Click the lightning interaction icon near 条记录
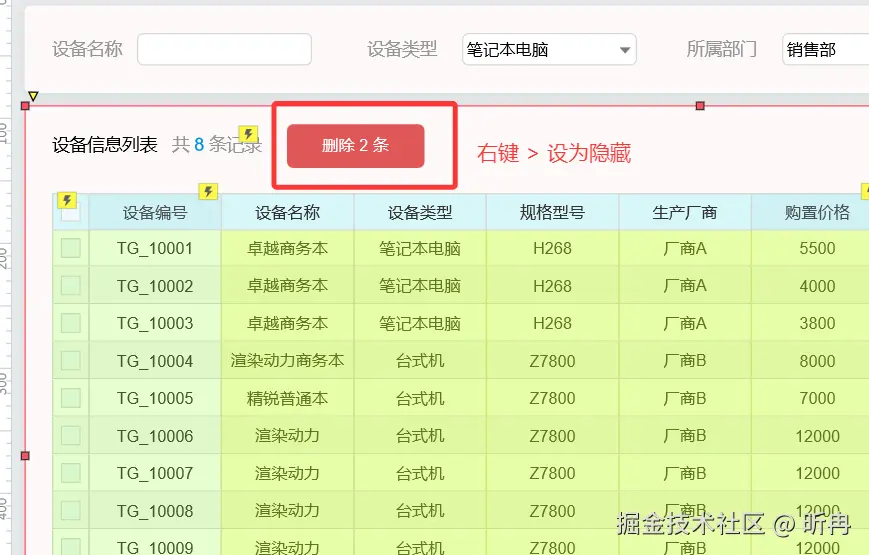 point(248,134)
